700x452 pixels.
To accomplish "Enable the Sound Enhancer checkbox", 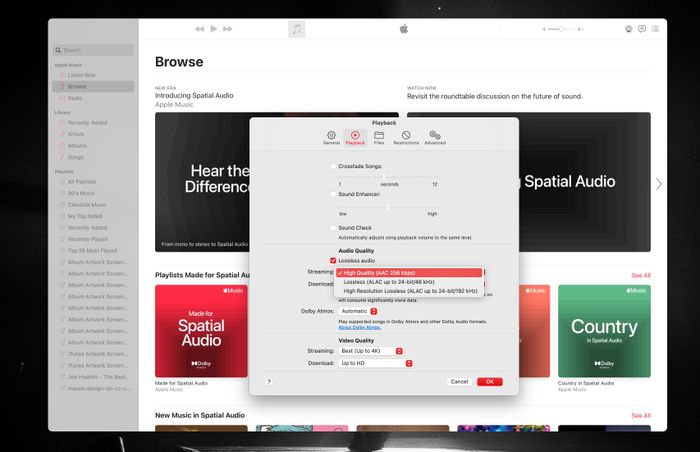I will pos(333,194).
